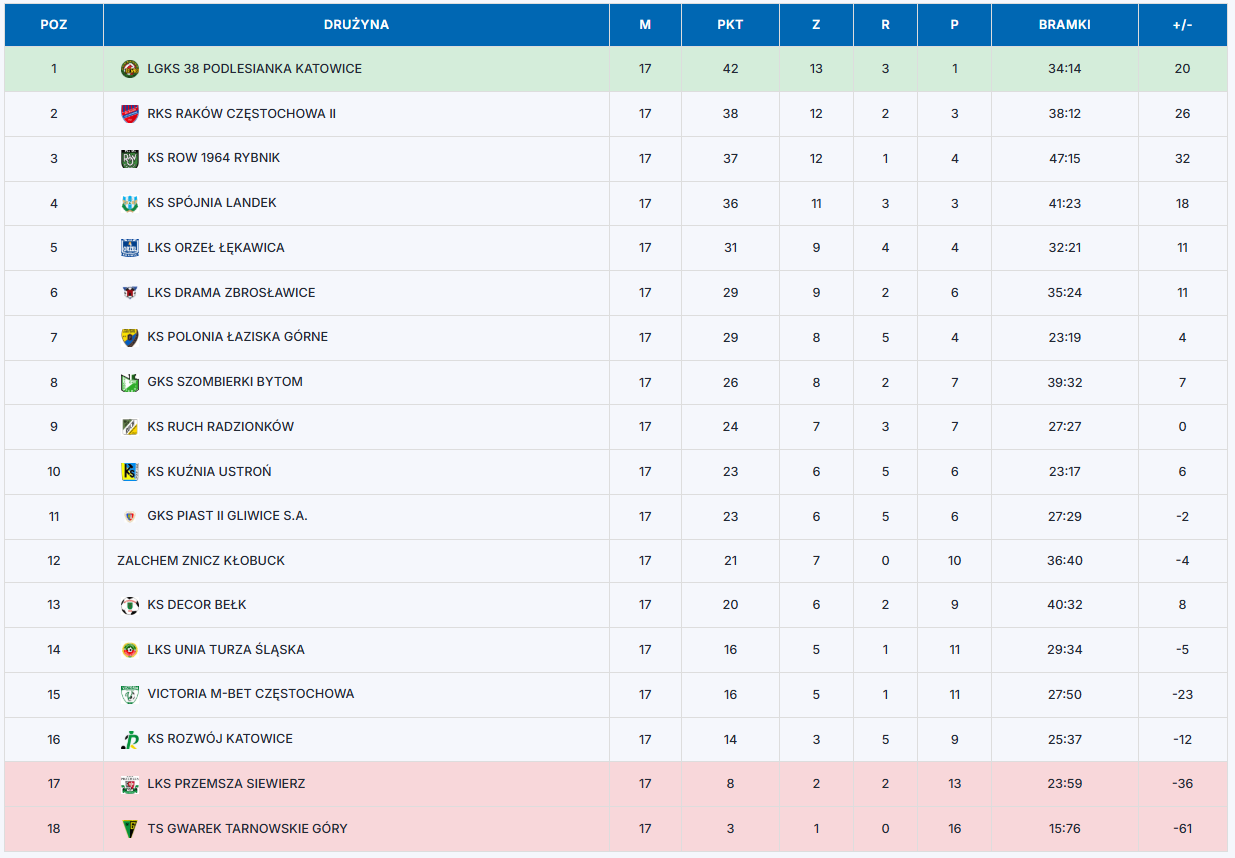Click the KS Decor Bełk football icon

click(x=129, y=605)
